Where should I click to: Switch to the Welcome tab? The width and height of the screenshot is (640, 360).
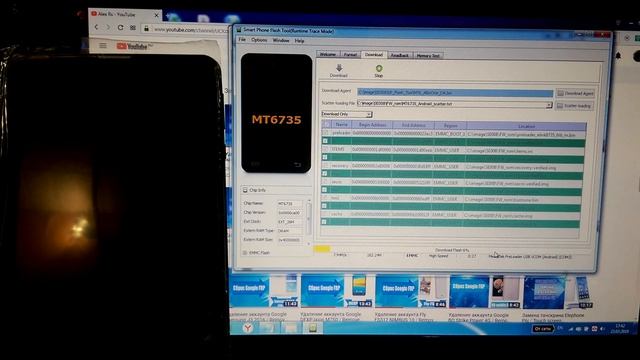tap(327, 54)
